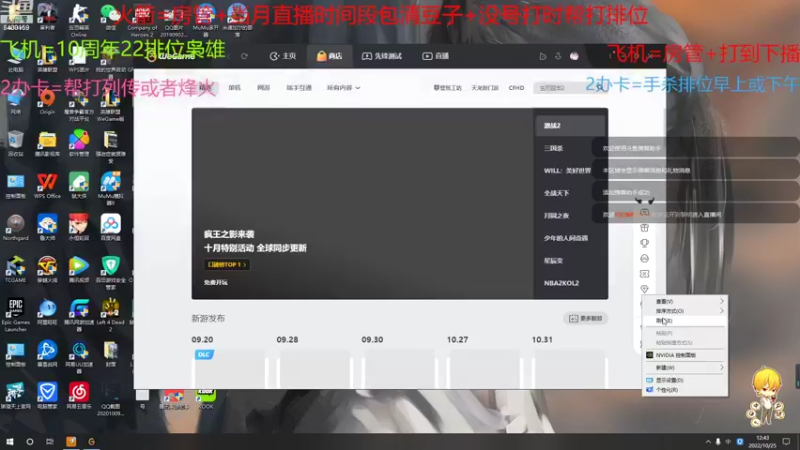Viewport: 800px width, 450px height.
Task: Expand New submenu in context menu
Action: pos(685,367)
